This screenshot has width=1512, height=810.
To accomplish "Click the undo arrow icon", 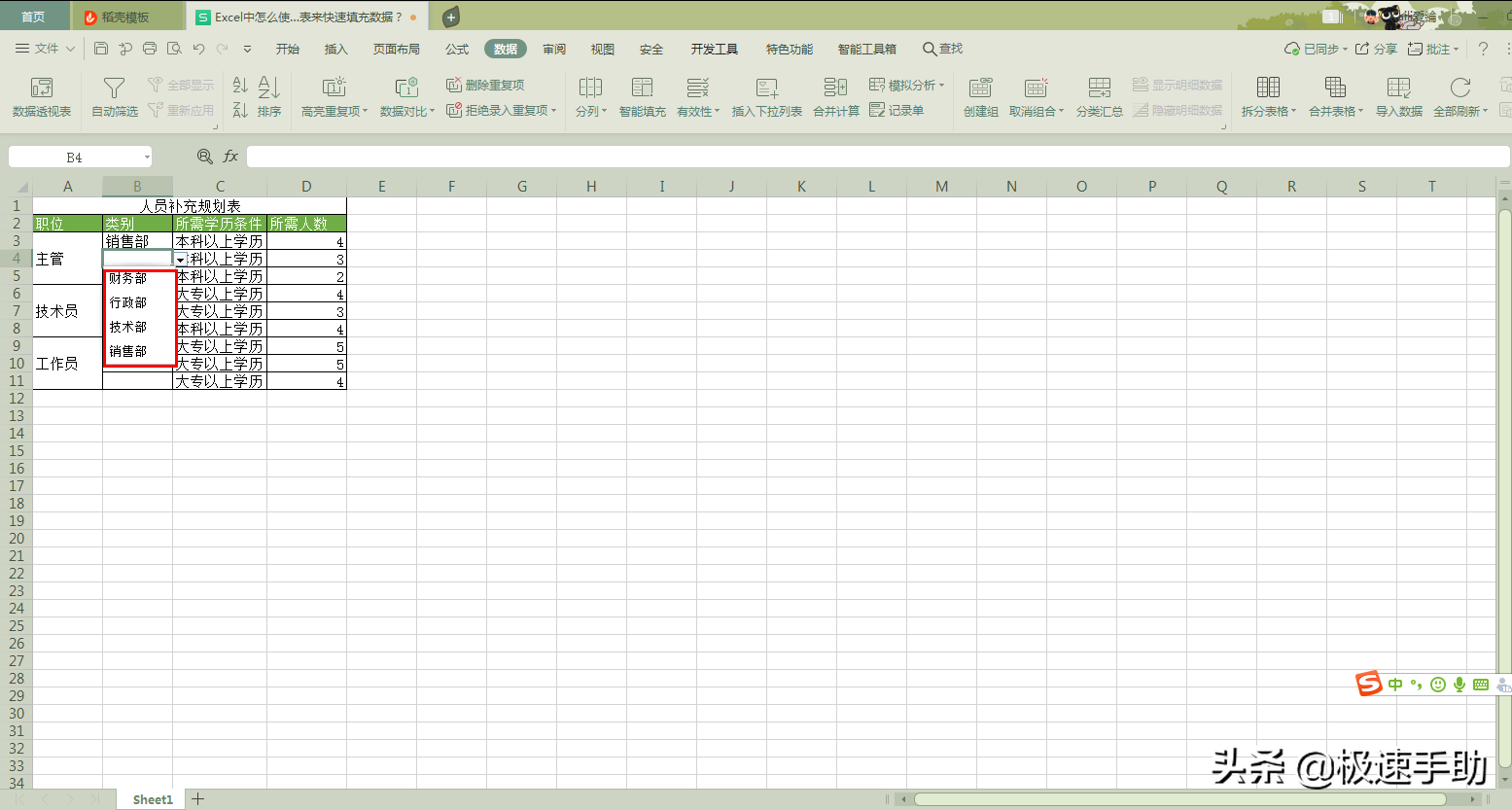I will [198, 49].
